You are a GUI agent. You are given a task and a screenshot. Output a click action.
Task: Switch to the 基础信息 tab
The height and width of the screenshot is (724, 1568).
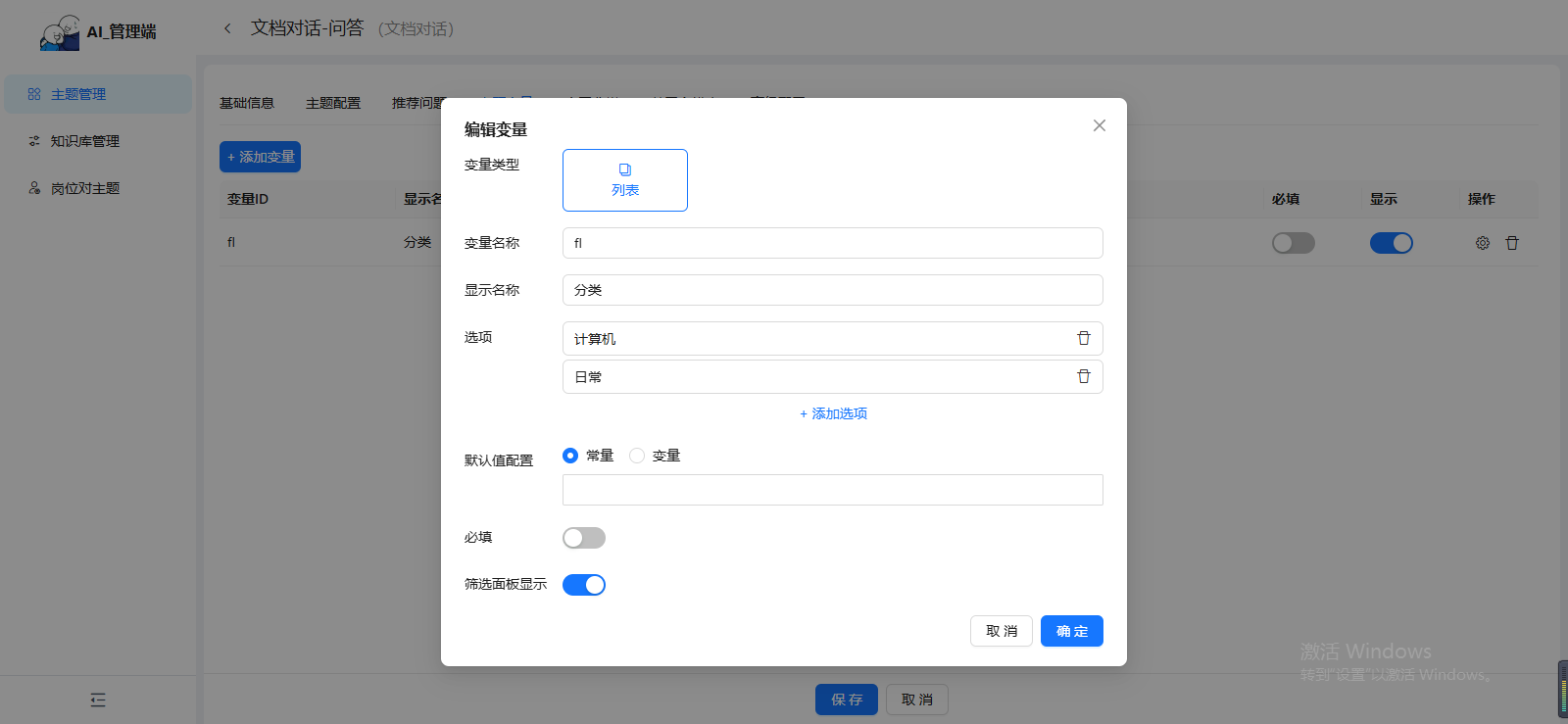(x=247, y=103)
